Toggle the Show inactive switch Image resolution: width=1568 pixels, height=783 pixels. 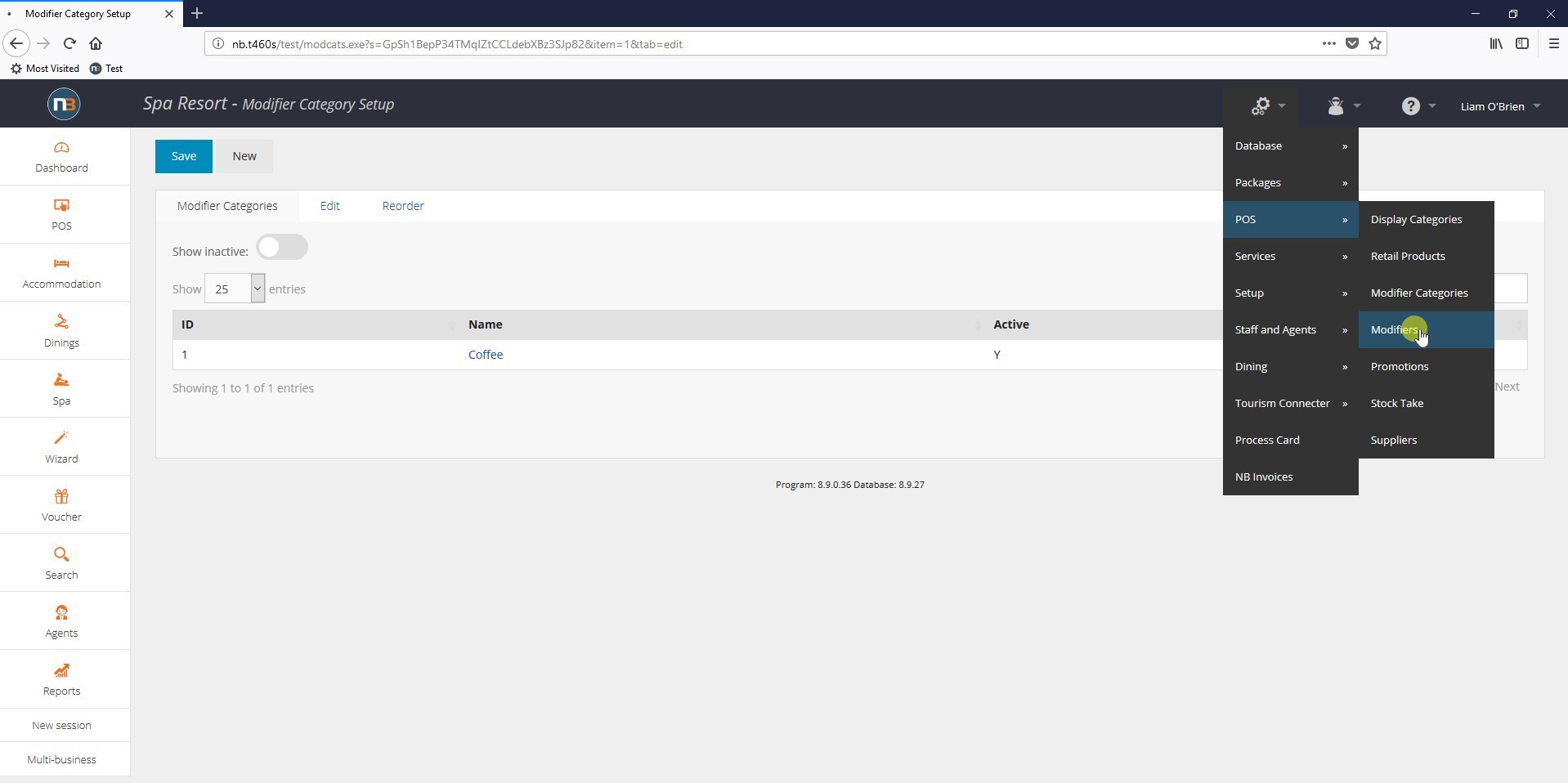click(282, 247)
